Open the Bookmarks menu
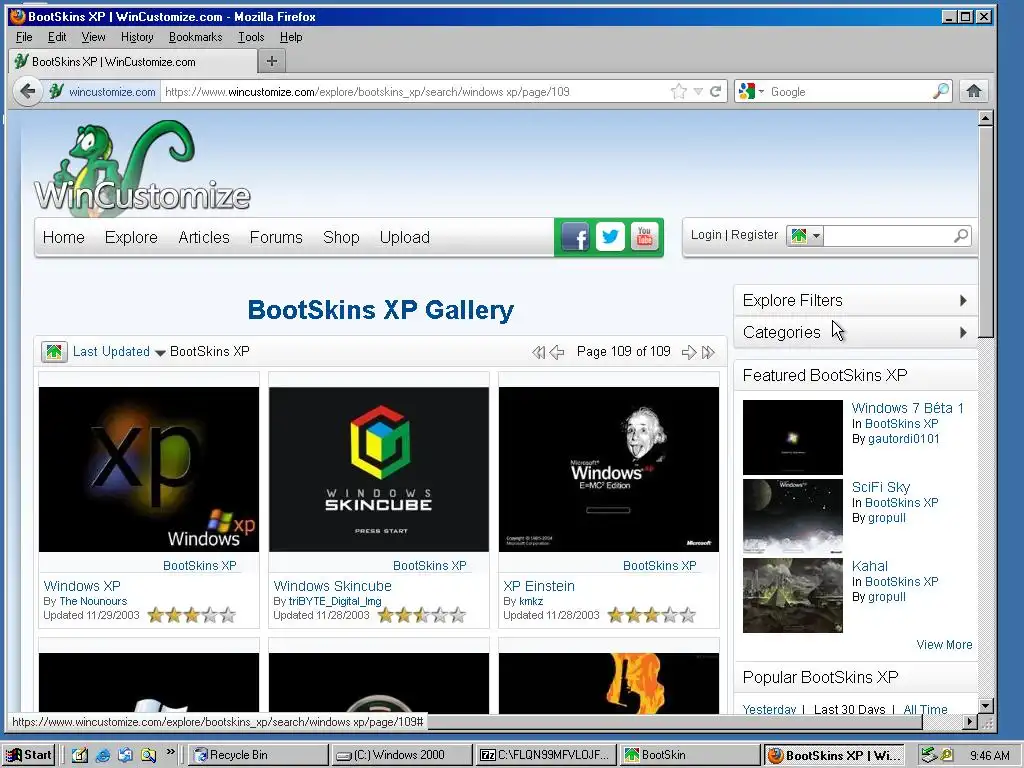The image size is (1024, 768). 195,37
